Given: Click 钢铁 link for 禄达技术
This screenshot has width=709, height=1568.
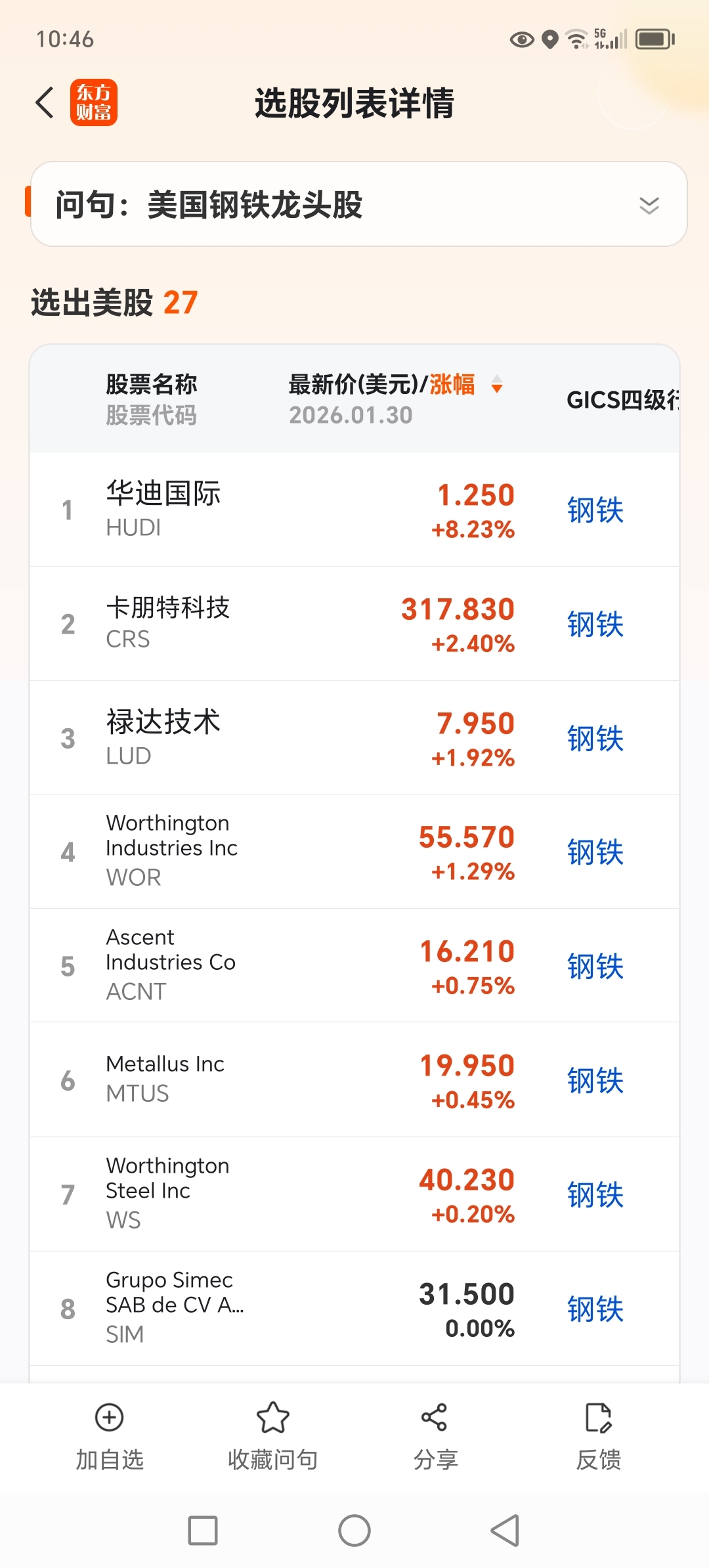Looking at the screenshot, I should coord(595,738).
